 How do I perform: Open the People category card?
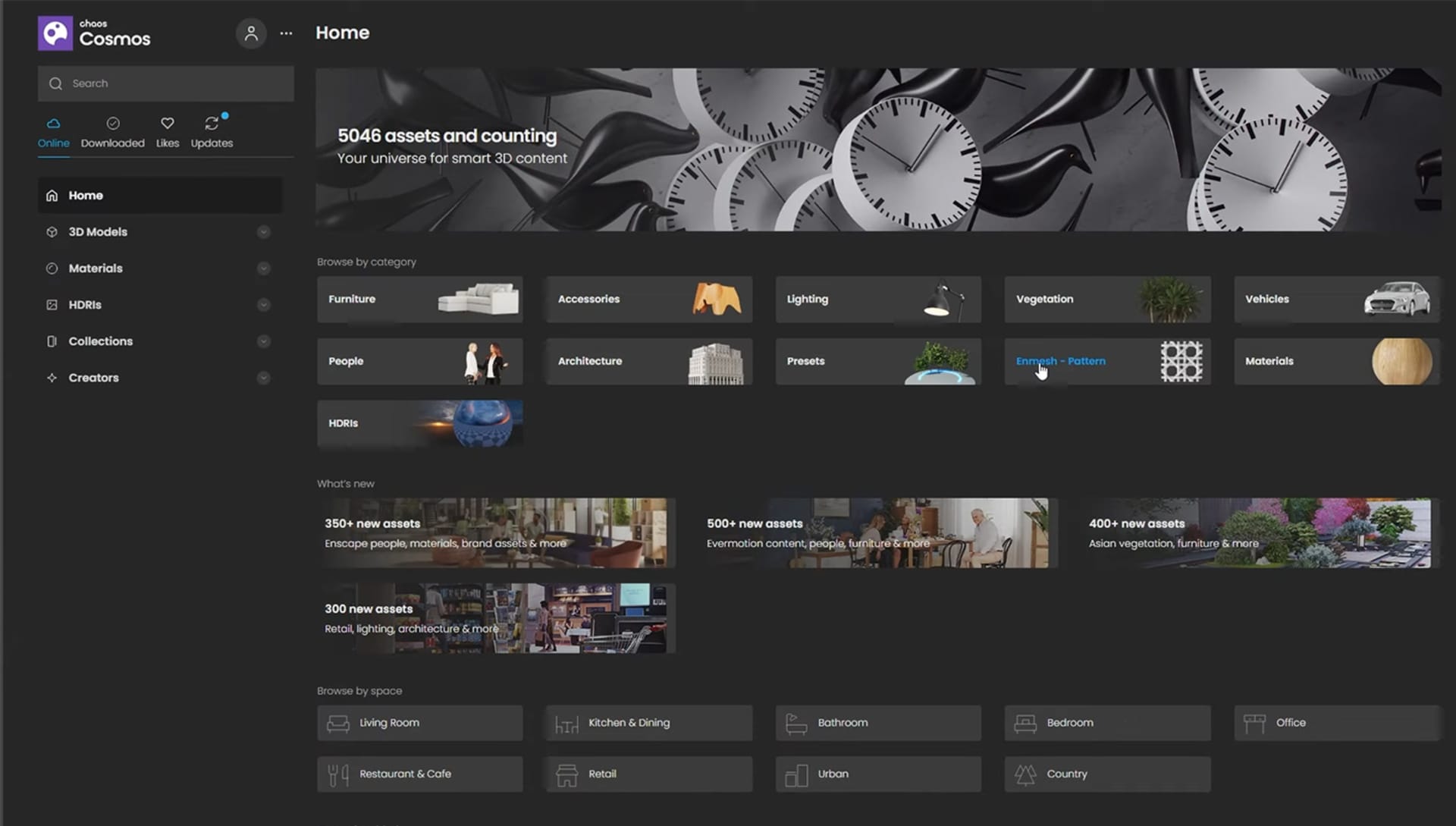pyautogui.click(x=419, y=362)
